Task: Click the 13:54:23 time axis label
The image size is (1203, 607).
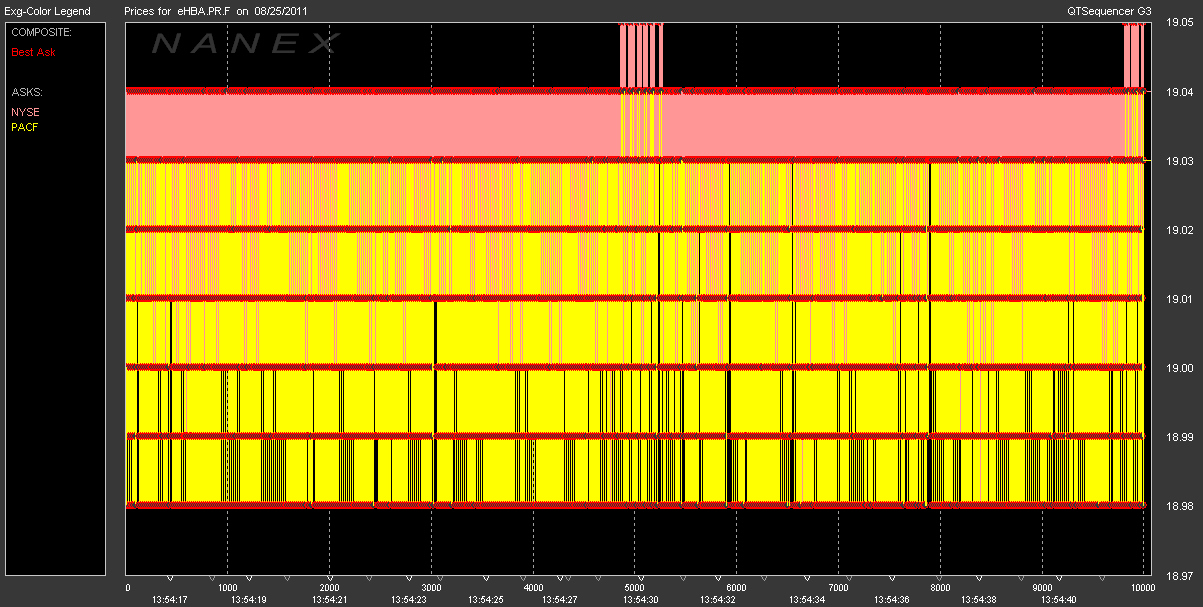Action: click(x=407, y=600)
